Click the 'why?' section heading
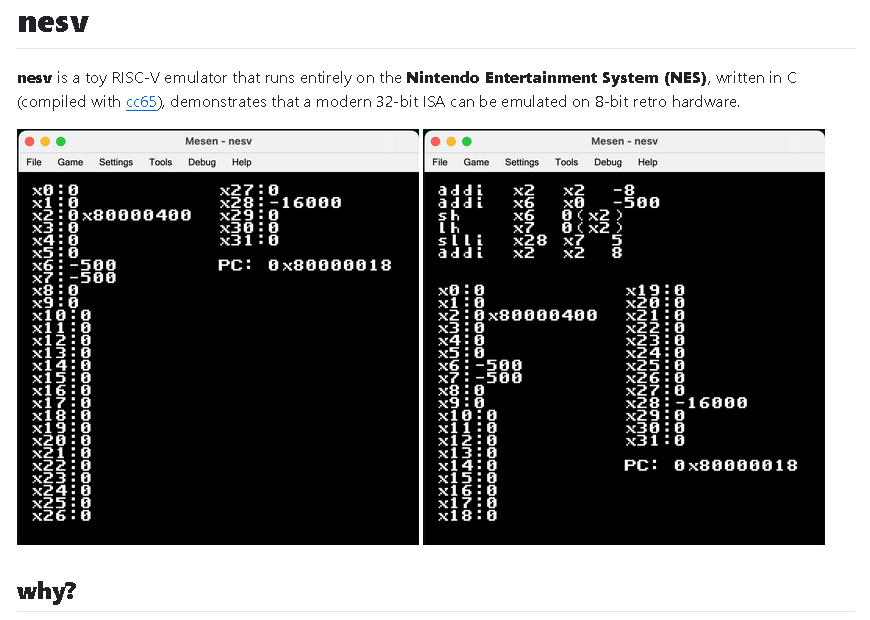This screenshot has height=620, width=870. click(47, 591)
